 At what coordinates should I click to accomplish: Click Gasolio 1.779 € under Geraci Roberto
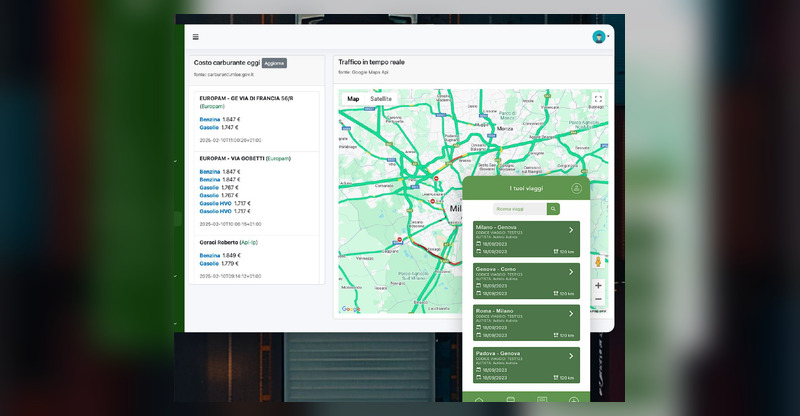[x=220, y=263]
